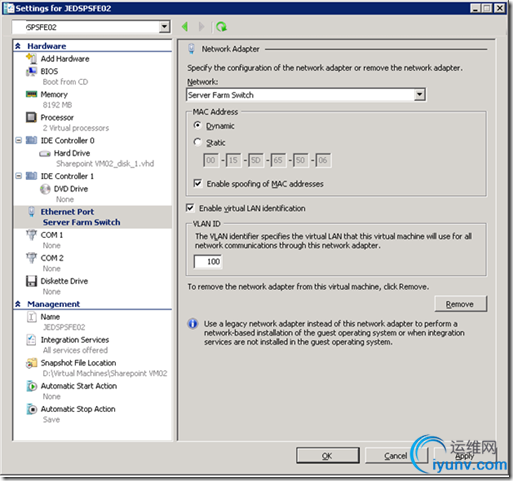The image size is (513, 481).
Task: Click the IDE Controller 1 icon
Action: point(31,176)
